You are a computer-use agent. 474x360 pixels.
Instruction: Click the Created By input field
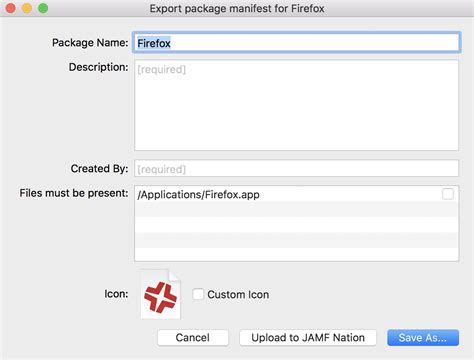[297, 169]
